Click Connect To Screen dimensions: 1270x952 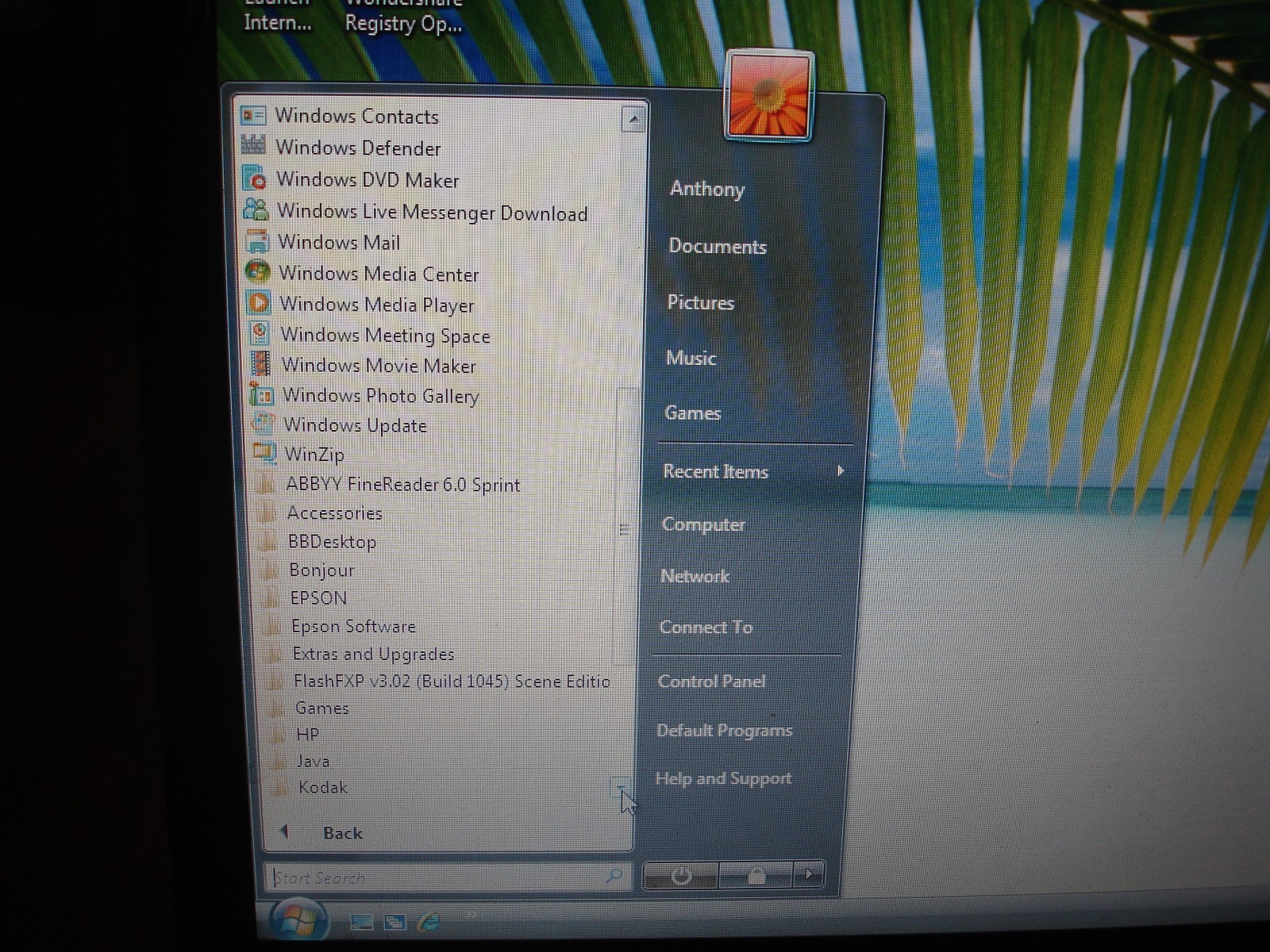(706, 627)
